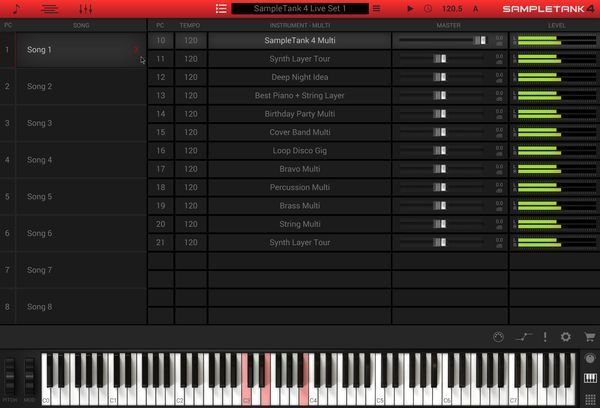Adjust master slider for Deep Night Idea
This screenshot has height=408, width=600.
point(440,77)
